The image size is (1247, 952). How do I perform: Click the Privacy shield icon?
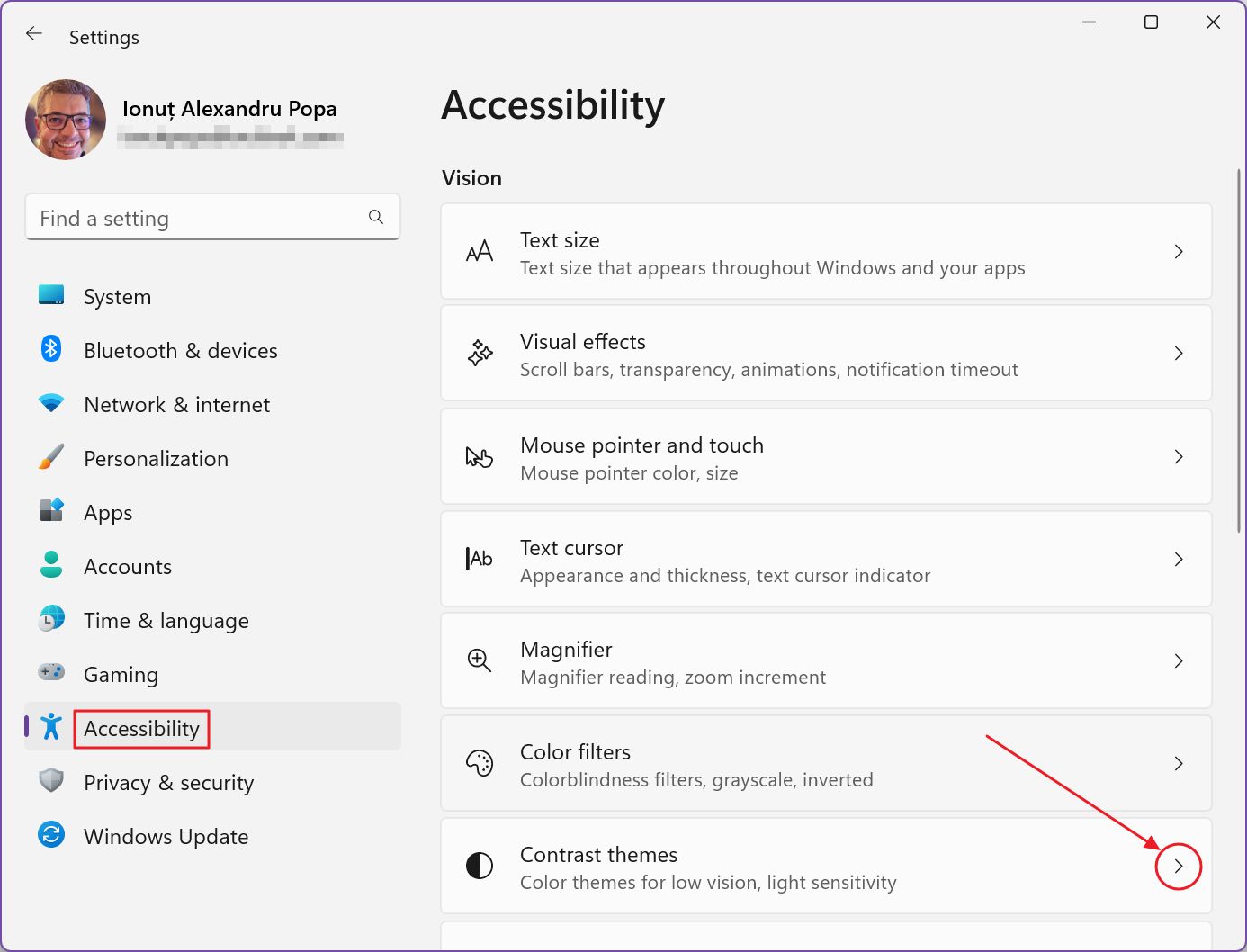click(51, 780)
